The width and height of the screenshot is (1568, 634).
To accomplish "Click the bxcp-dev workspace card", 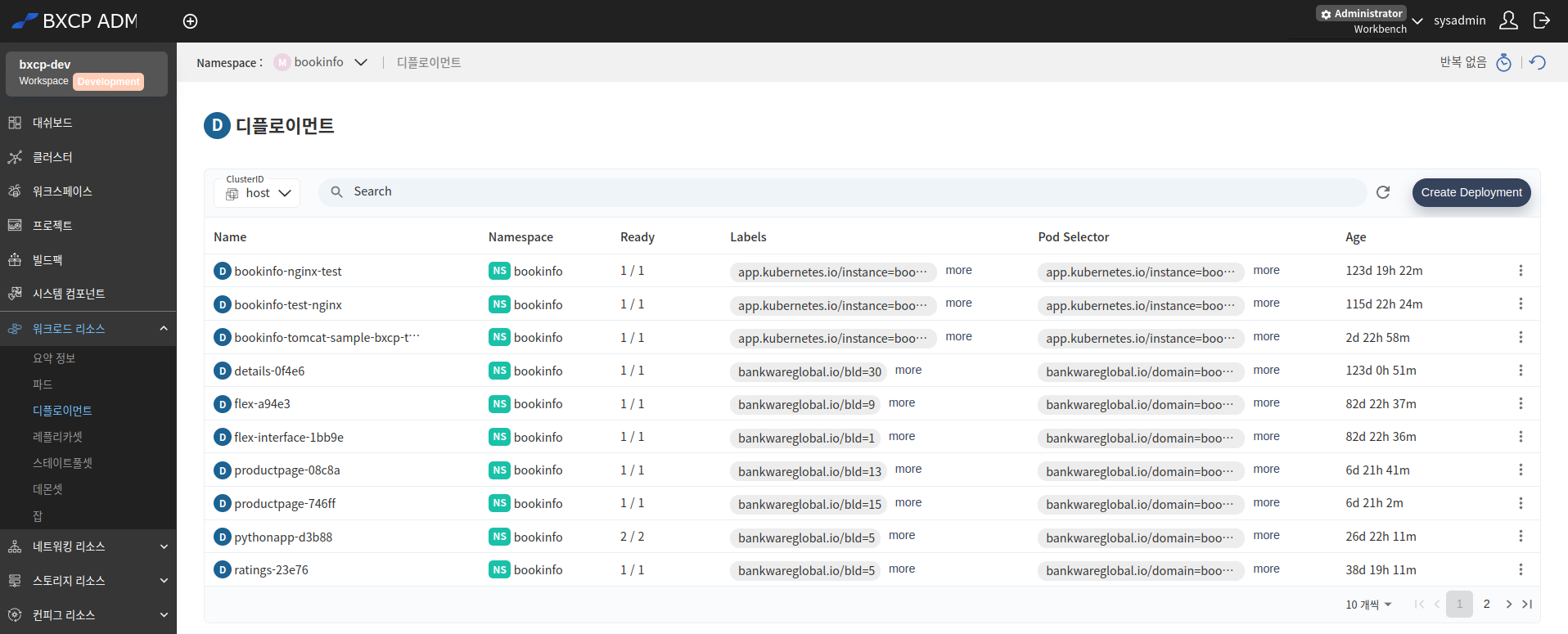I will 87,74.
